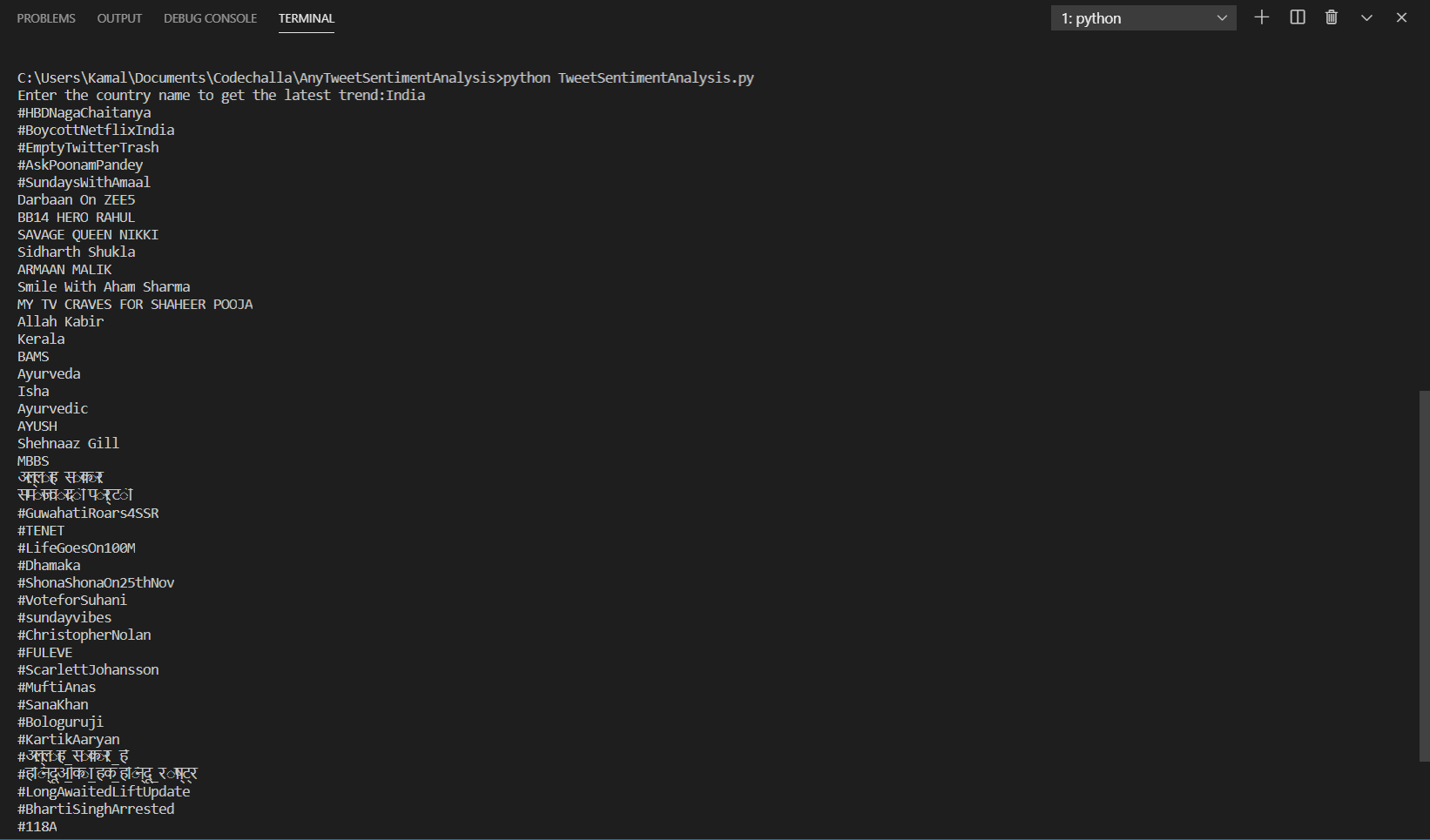Click the 'MBBS' trend line
The image size is (1430, 840).
tap(33, 460)
